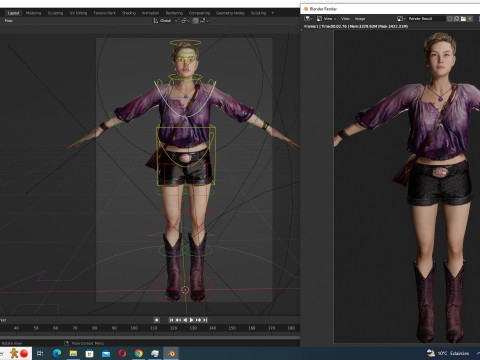Click the Blender Render window title icon
Viewport: 480px width, 360px height.
coord(306,9)
